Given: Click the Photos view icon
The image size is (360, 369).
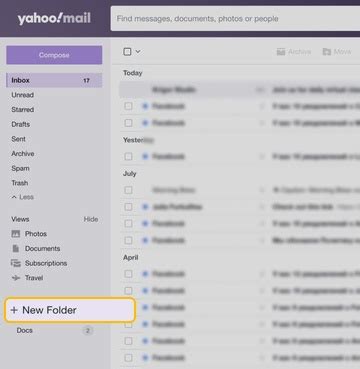Looking at the screenshot, I should pos(16,234).
